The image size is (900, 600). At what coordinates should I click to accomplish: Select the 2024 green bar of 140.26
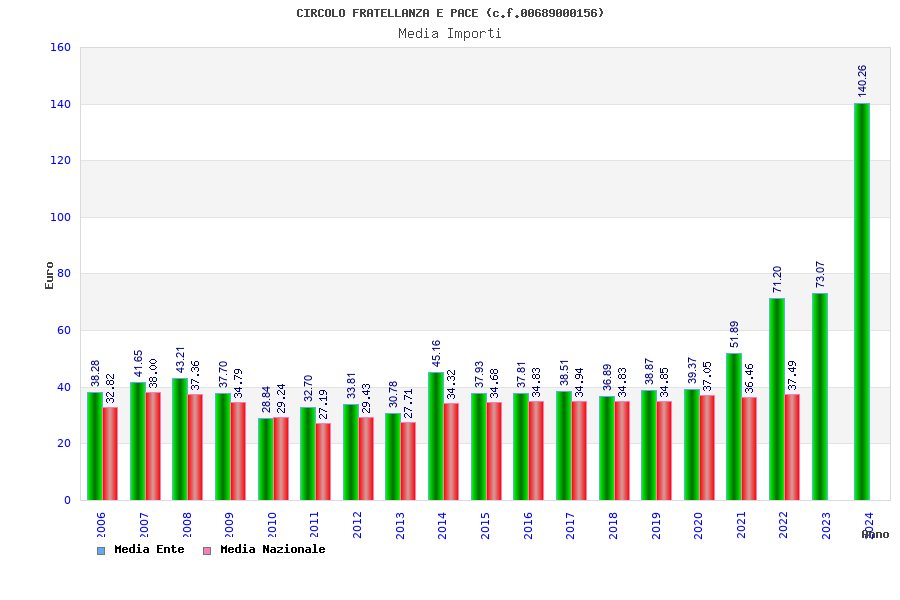862,301
